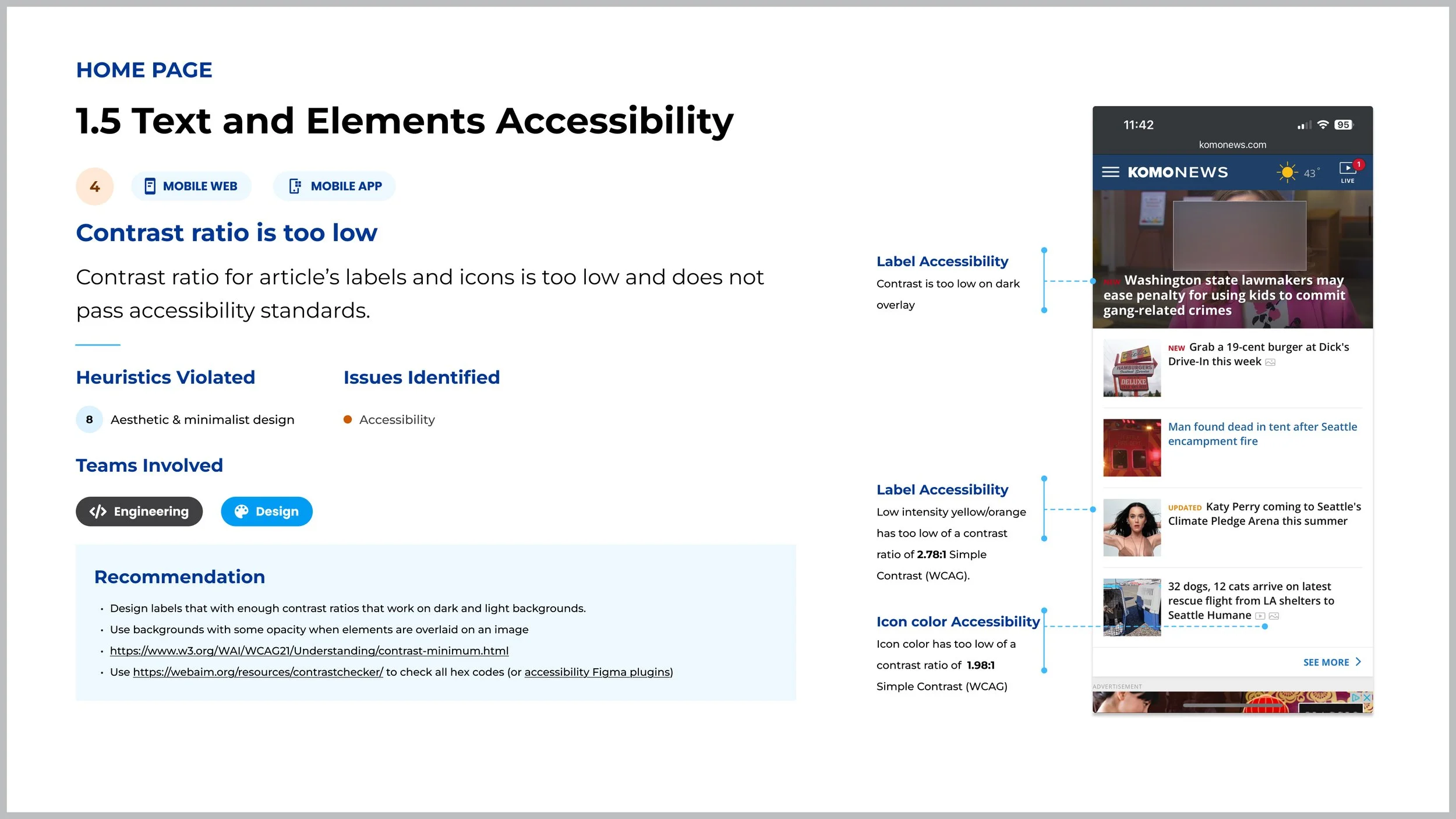The image size is (1456, 819).
Task: Click the cellular signal bars icon
Action: (1304, 125)
